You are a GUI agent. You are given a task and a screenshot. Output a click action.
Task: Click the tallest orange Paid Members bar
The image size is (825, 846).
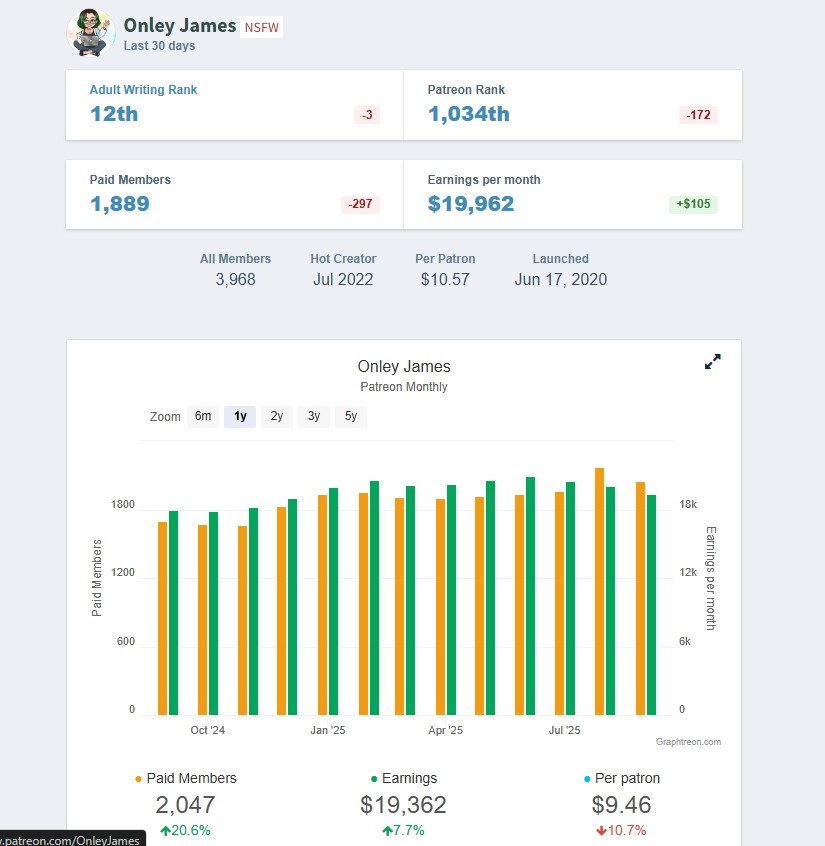pyautogui.click(x=599, y=591)
